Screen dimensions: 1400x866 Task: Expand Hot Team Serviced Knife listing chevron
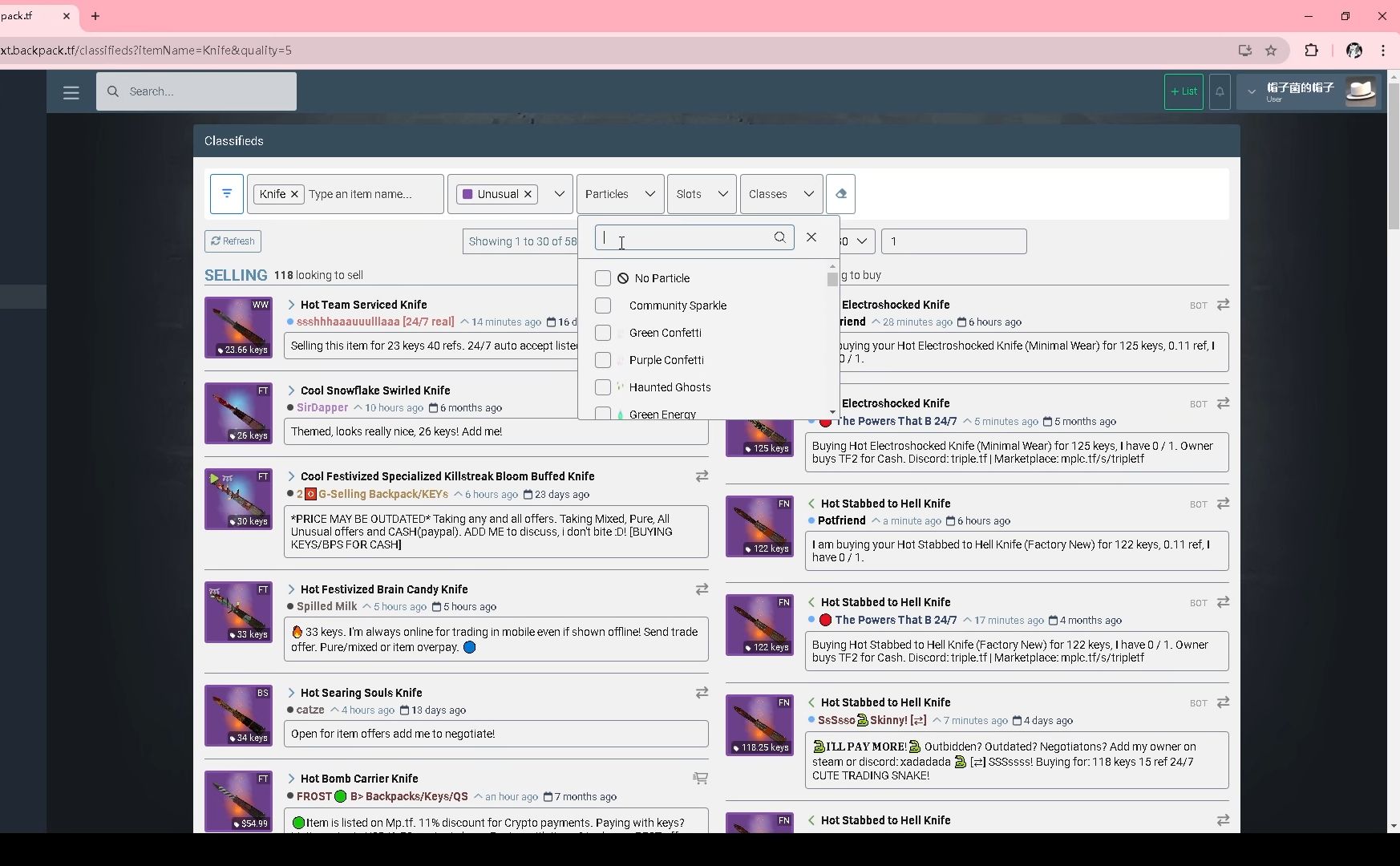291,305
